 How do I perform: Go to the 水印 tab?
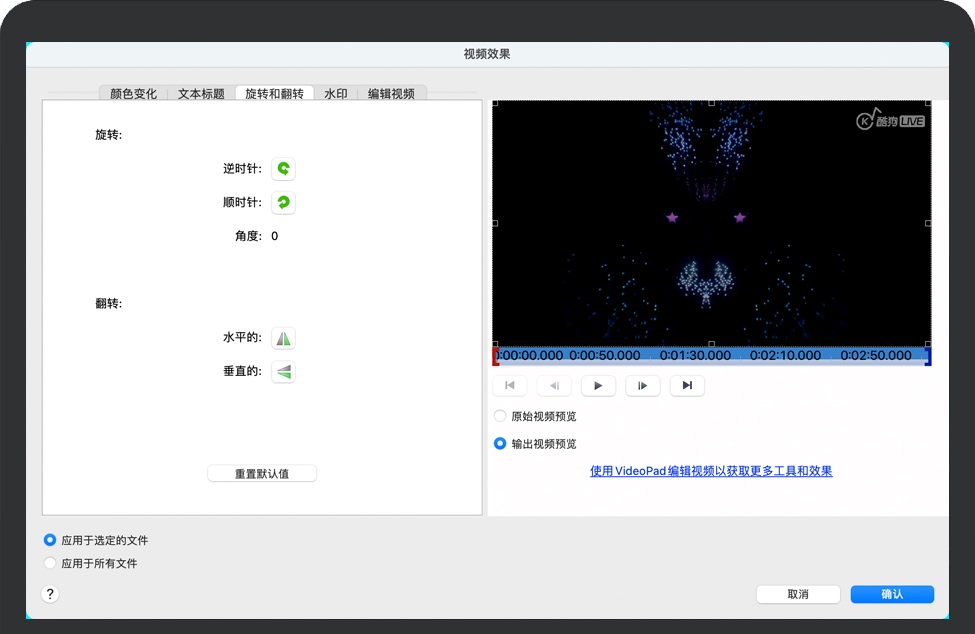coord(336,94)
